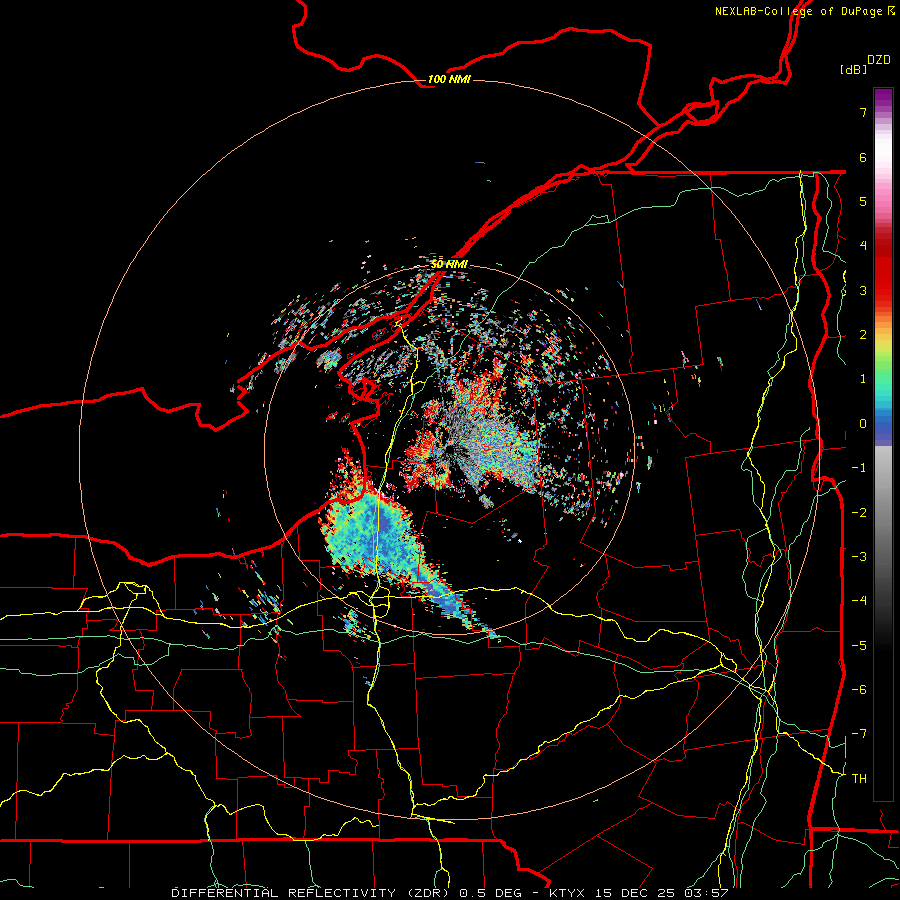Click the NEXLAB-College of DuPage credit text
900x900 pixels.
[804, 11]
